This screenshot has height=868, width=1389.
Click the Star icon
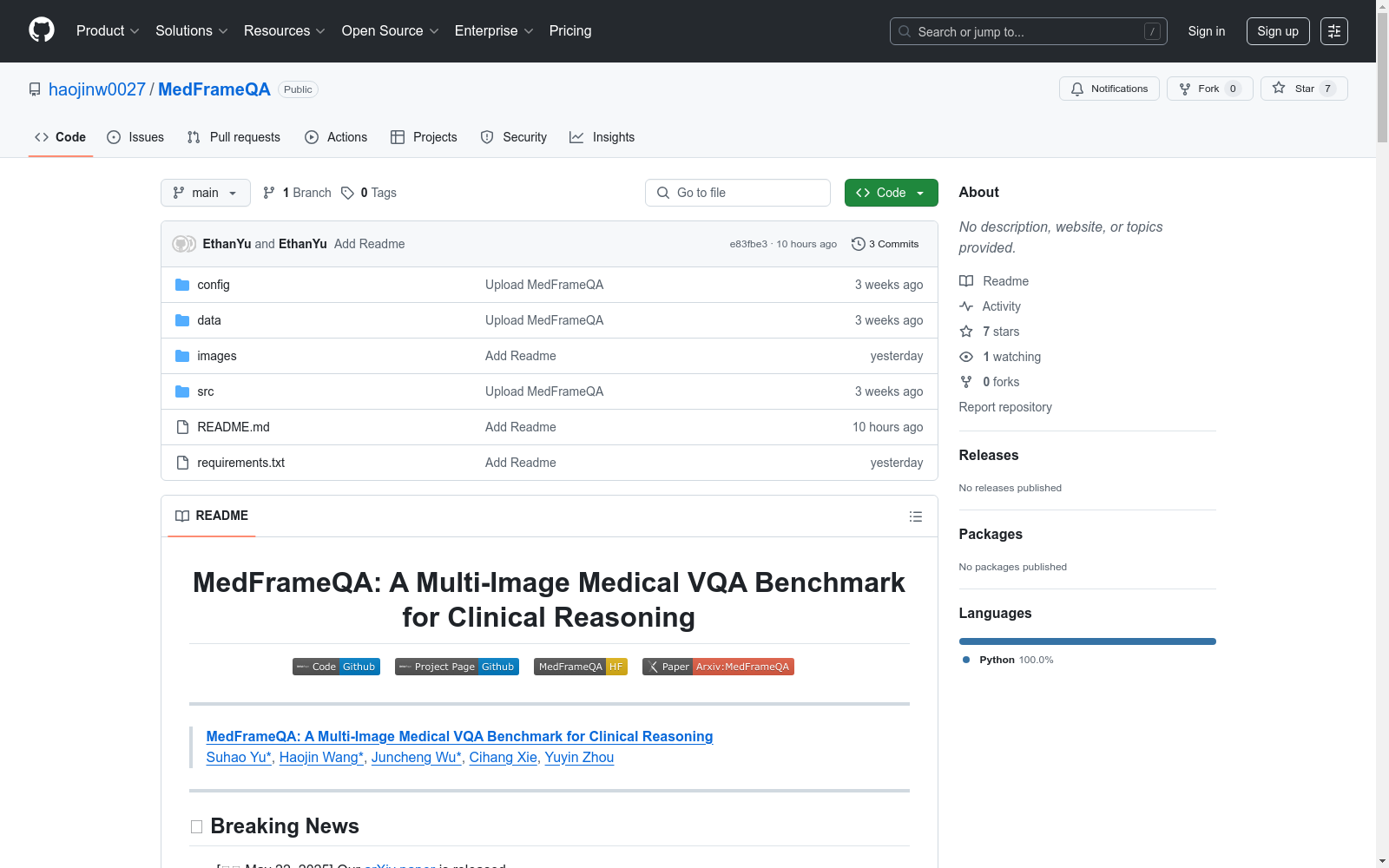(x=1279, y=88)
